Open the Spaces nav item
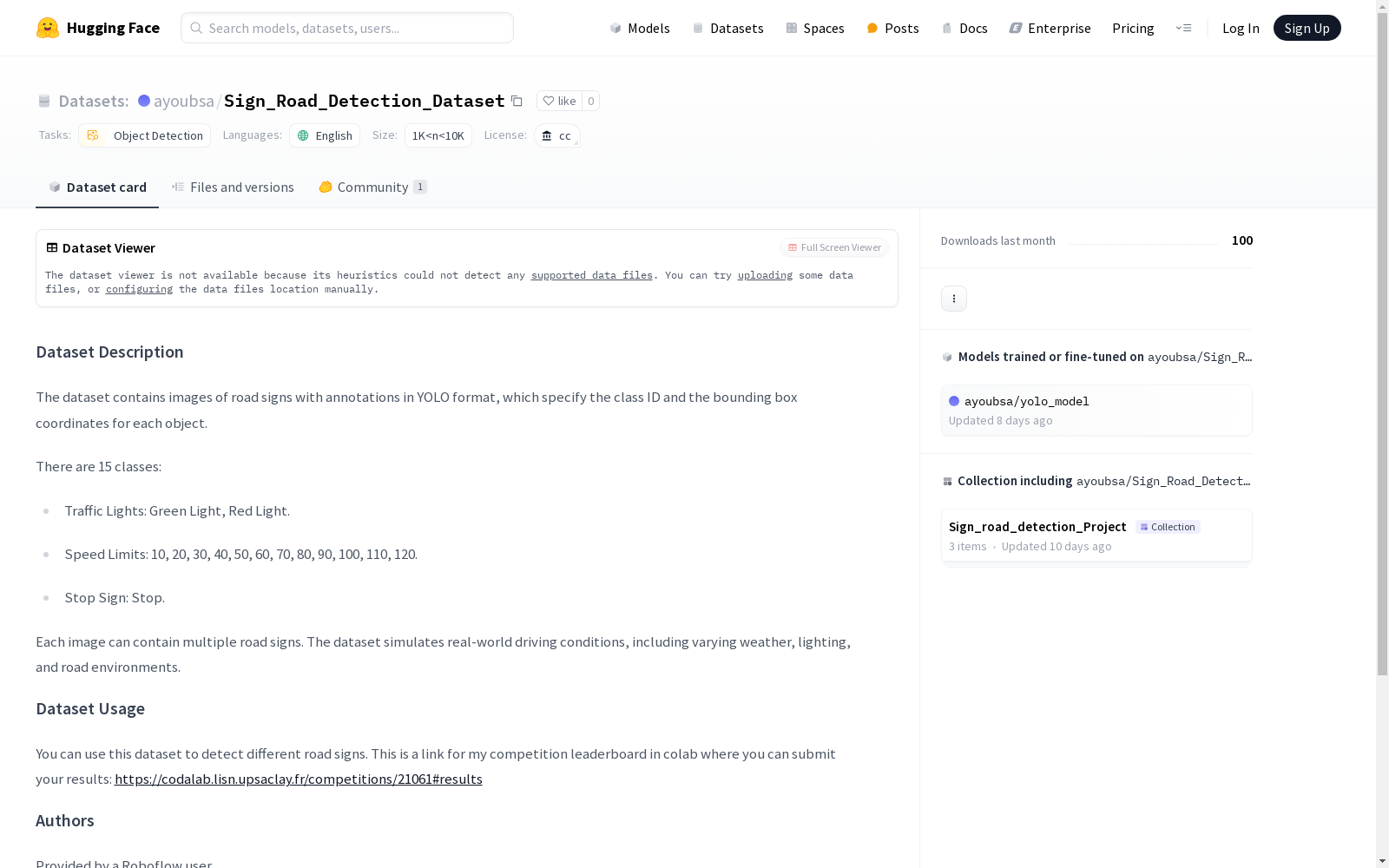This screenshot has width=1389, height=868. [x=815, y=28]
